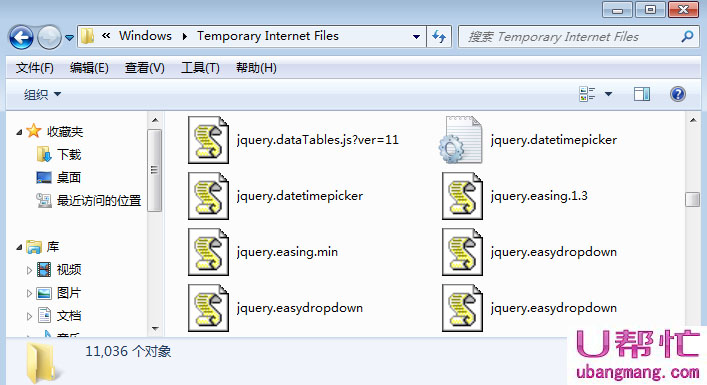Select script icon of jquery.dataTables.js?ver=11
Screen dimensions: 707x385
208,140
